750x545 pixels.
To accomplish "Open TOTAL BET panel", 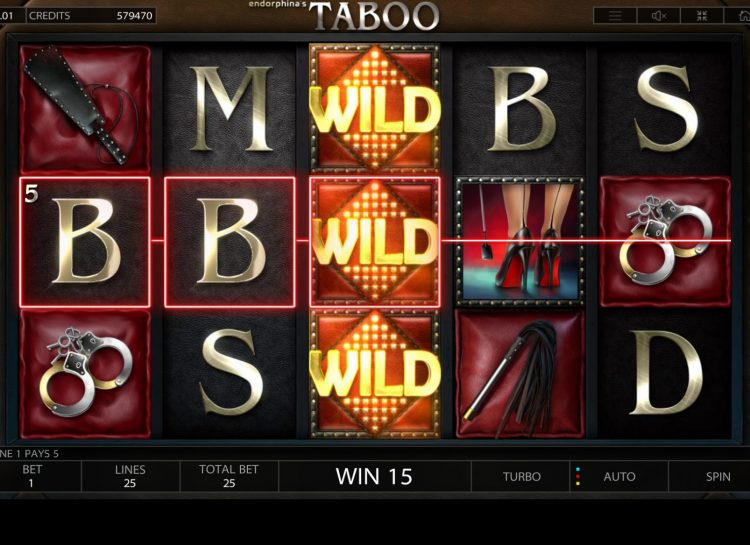I will [229, 476].
